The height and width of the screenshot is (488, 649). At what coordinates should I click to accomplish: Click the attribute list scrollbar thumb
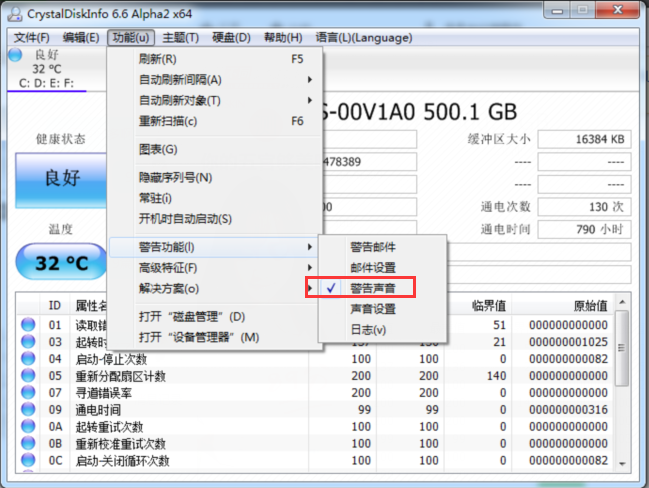(622, 348)
